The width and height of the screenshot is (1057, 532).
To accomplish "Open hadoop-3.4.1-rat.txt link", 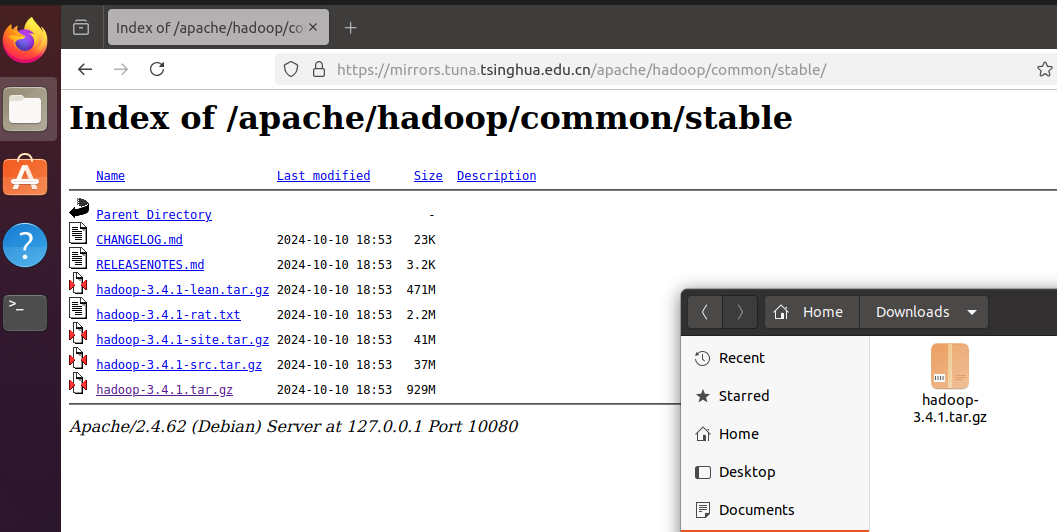I will pyautogui.click(x=169, y=314).
